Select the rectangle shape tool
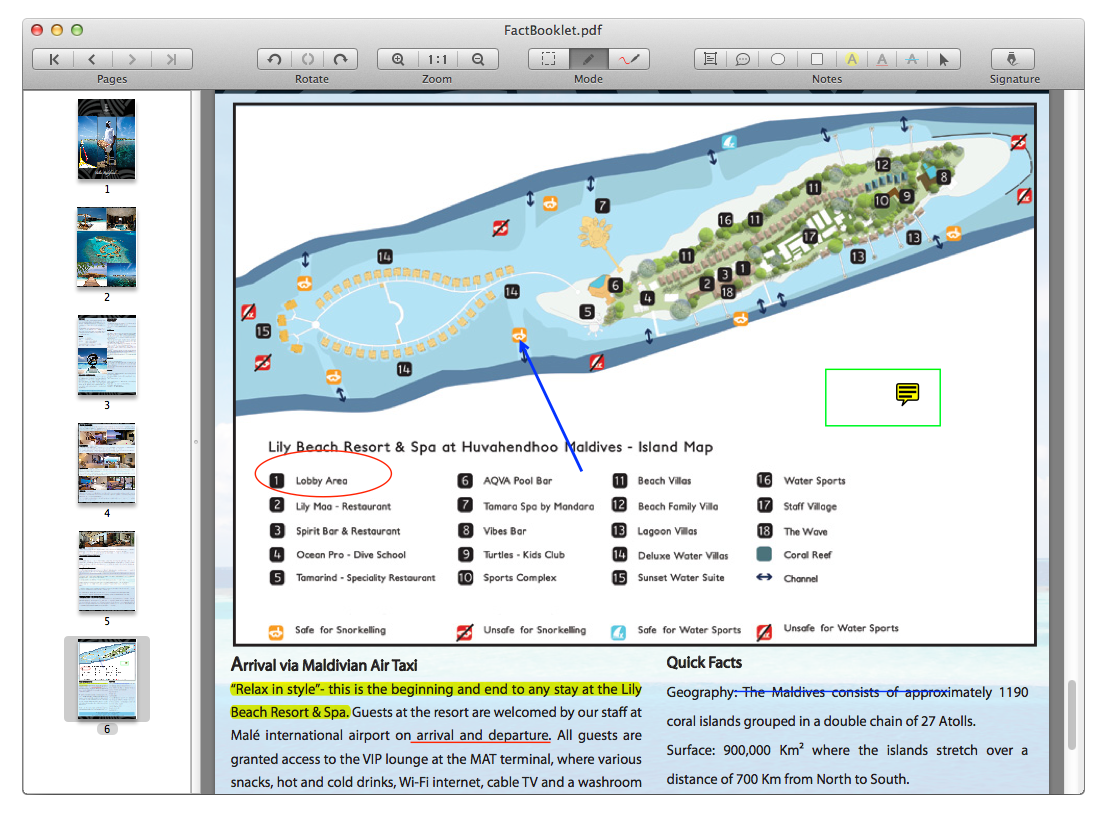The height and width of the screenshot is (817, 1109). coord(816,59)
